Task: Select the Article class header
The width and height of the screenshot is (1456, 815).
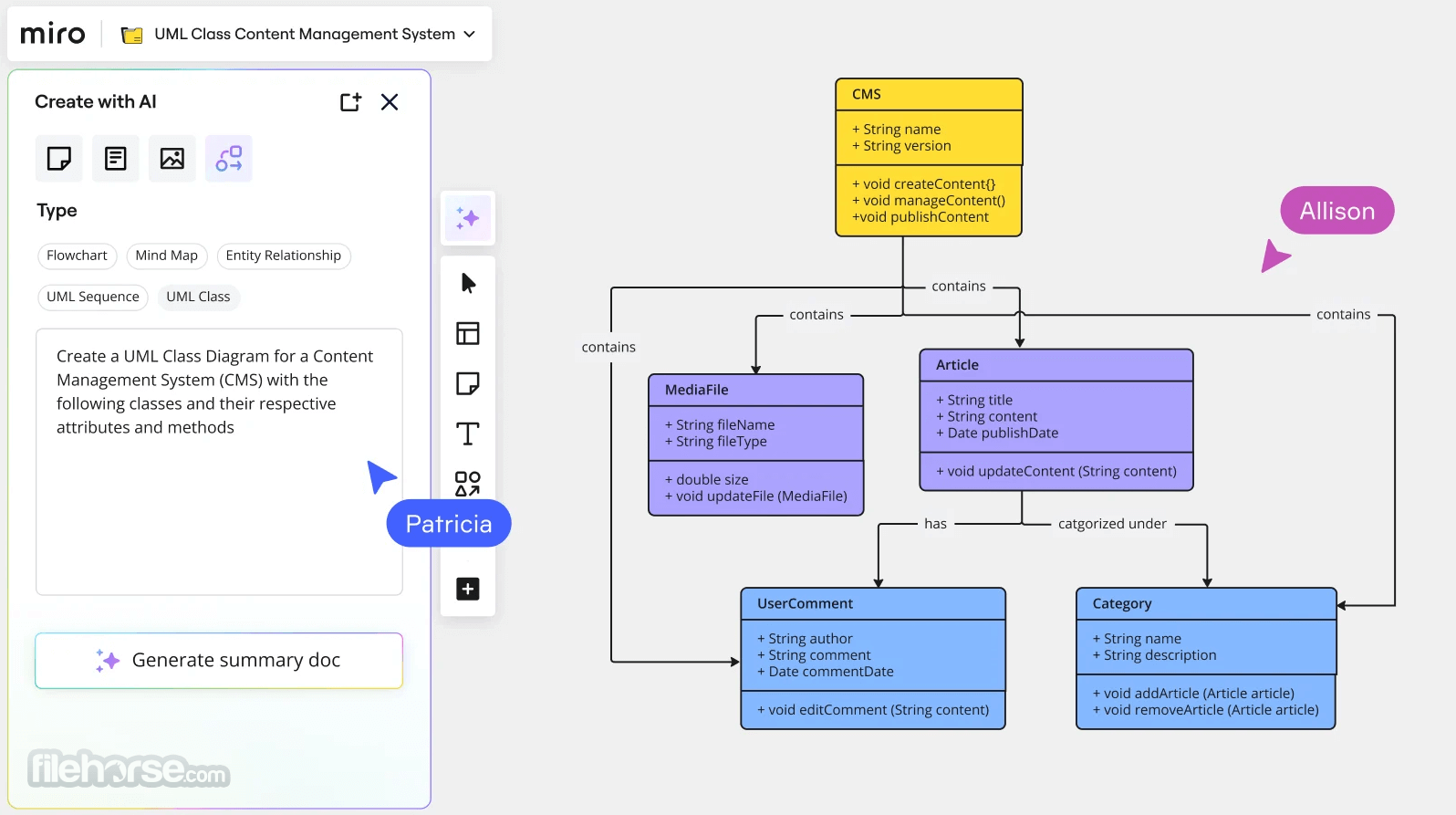Action: click(1056, 365)
